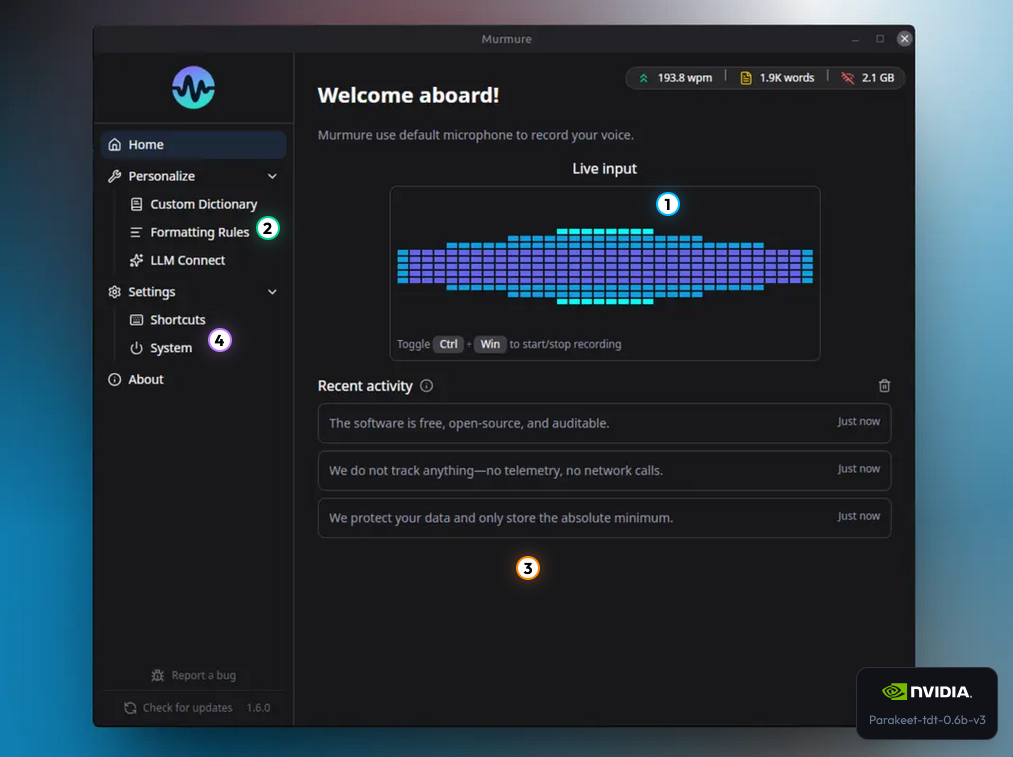Click Check for updates

(x=187, y=708)
